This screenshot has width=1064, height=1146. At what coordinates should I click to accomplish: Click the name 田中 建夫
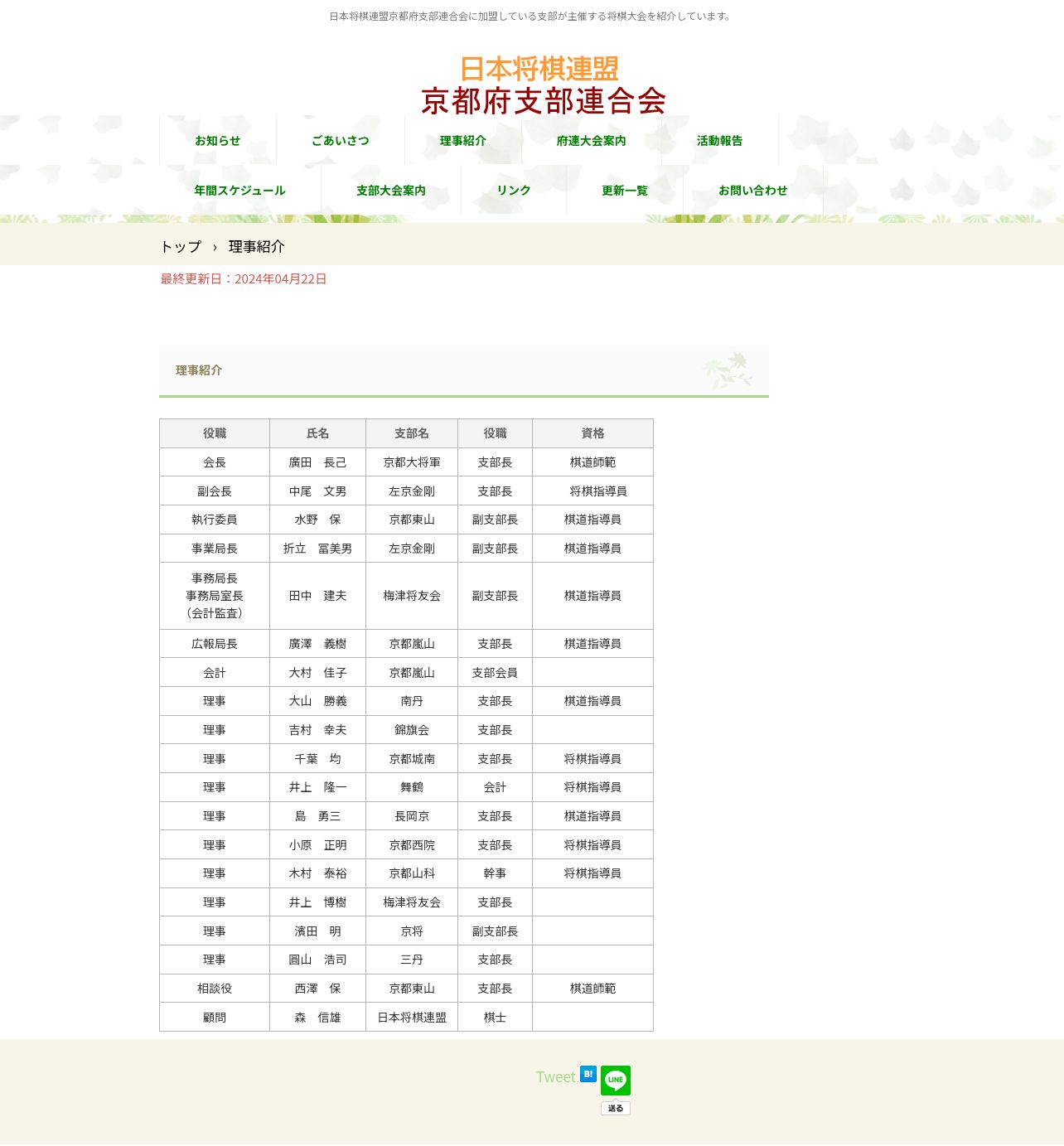317,596
